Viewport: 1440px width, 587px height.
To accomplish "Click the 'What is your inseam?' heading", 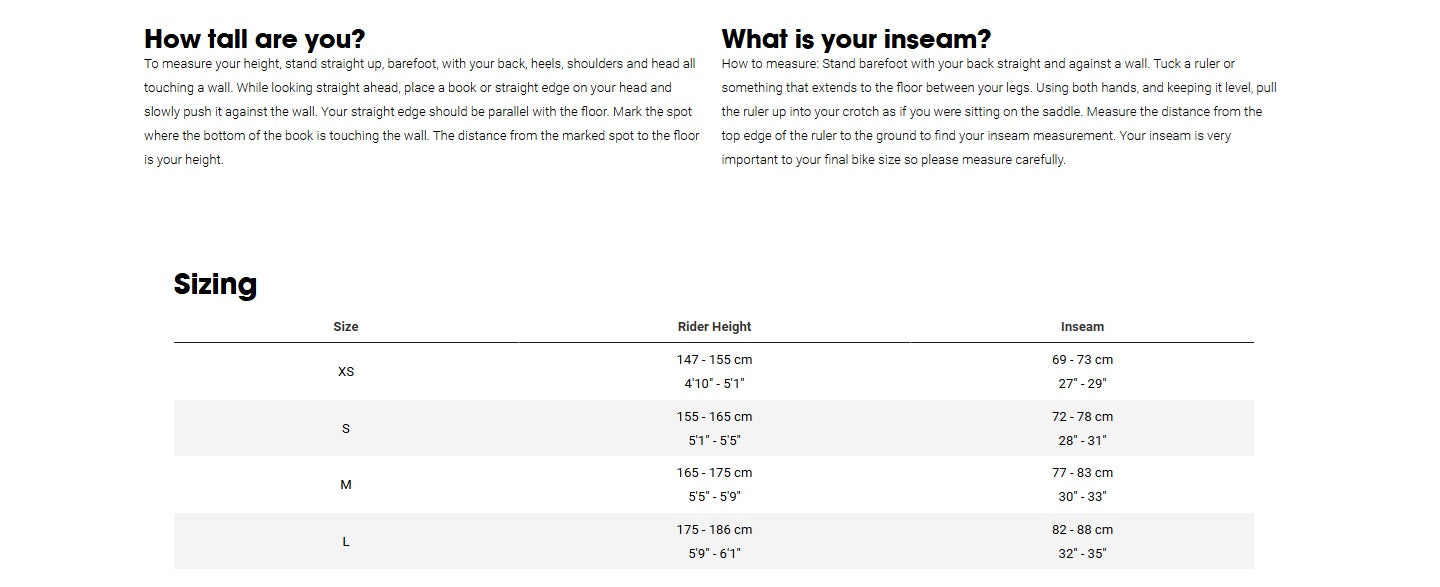I will (x=856, y=39).
